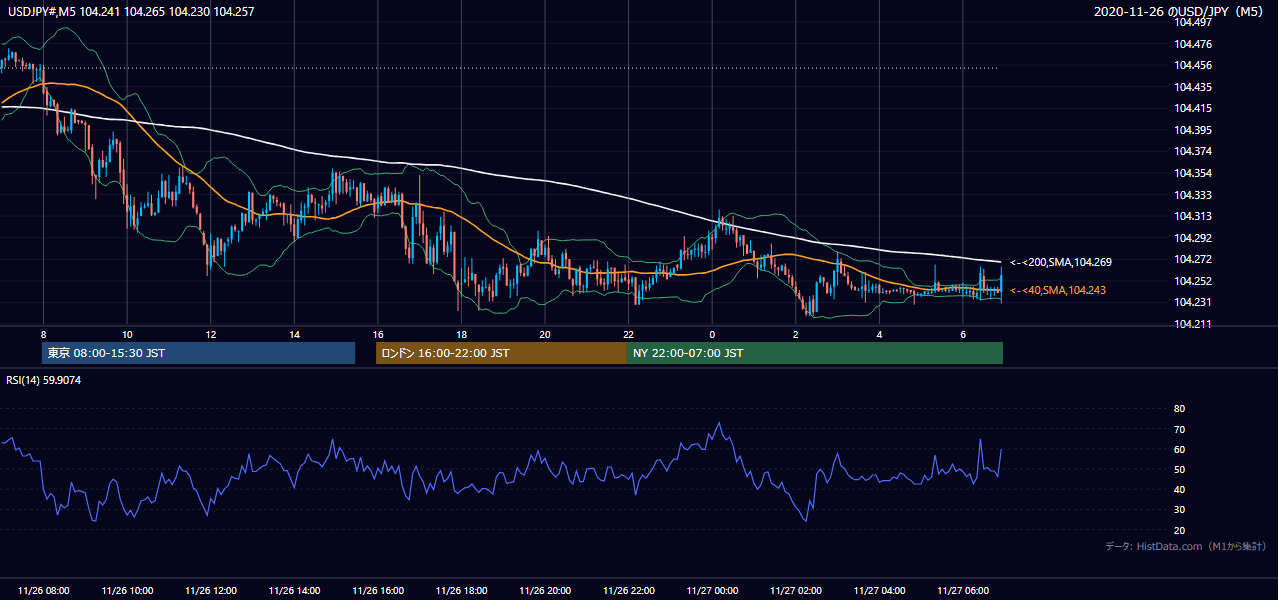Viewport: 1278px width, 600px height.
Task: Click price scale value 104.333
Action: pyautogui.click(x=1194, y=195)
